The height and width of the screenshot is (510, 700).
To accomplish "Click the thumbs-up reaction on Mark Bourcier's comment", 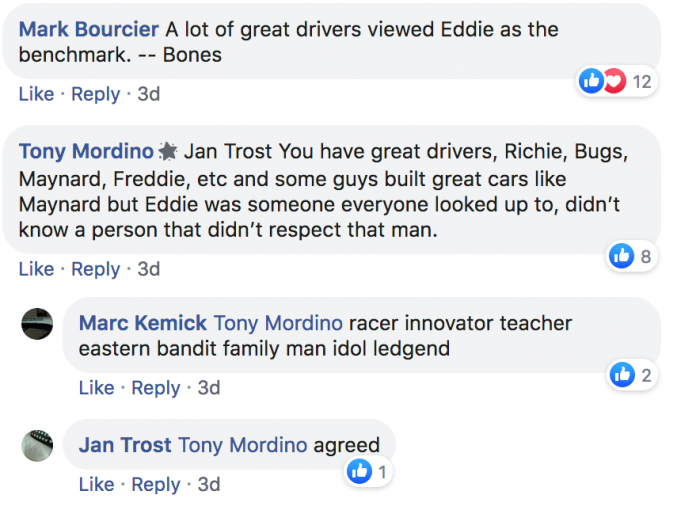I will pos(592,81).
